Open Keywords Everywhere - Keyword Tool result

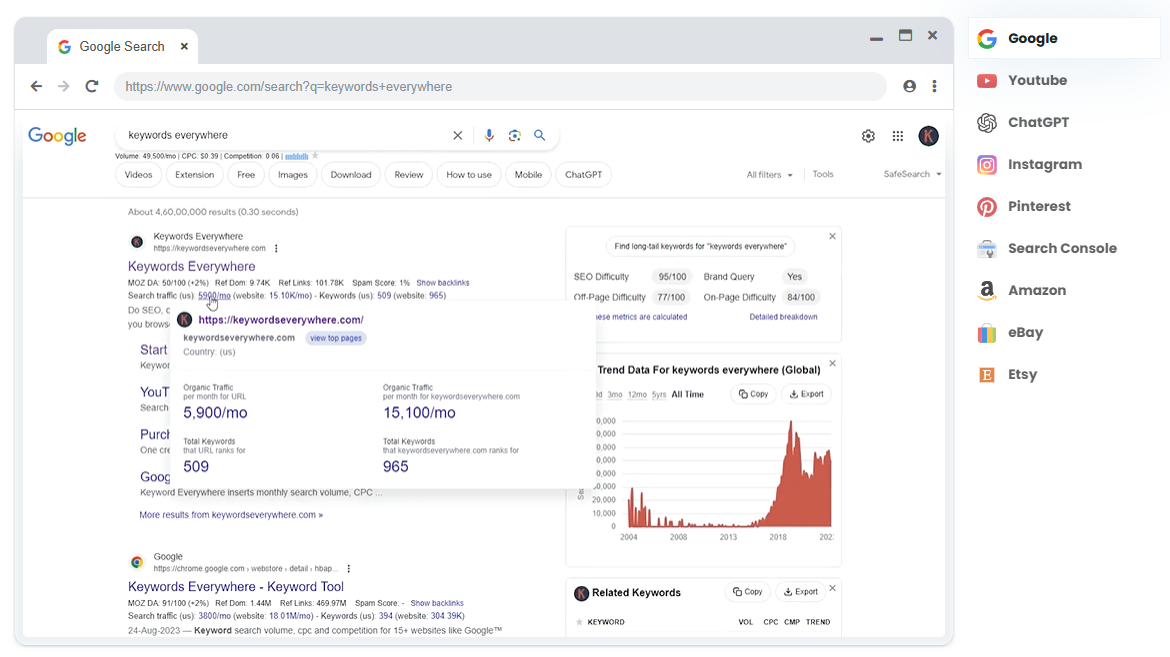tap(236, 587)
